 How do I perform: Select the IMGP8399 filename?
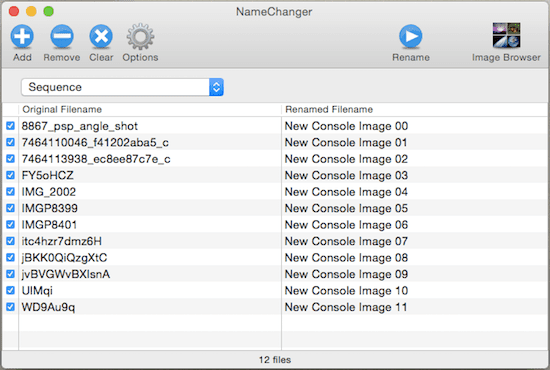[49, 208]
